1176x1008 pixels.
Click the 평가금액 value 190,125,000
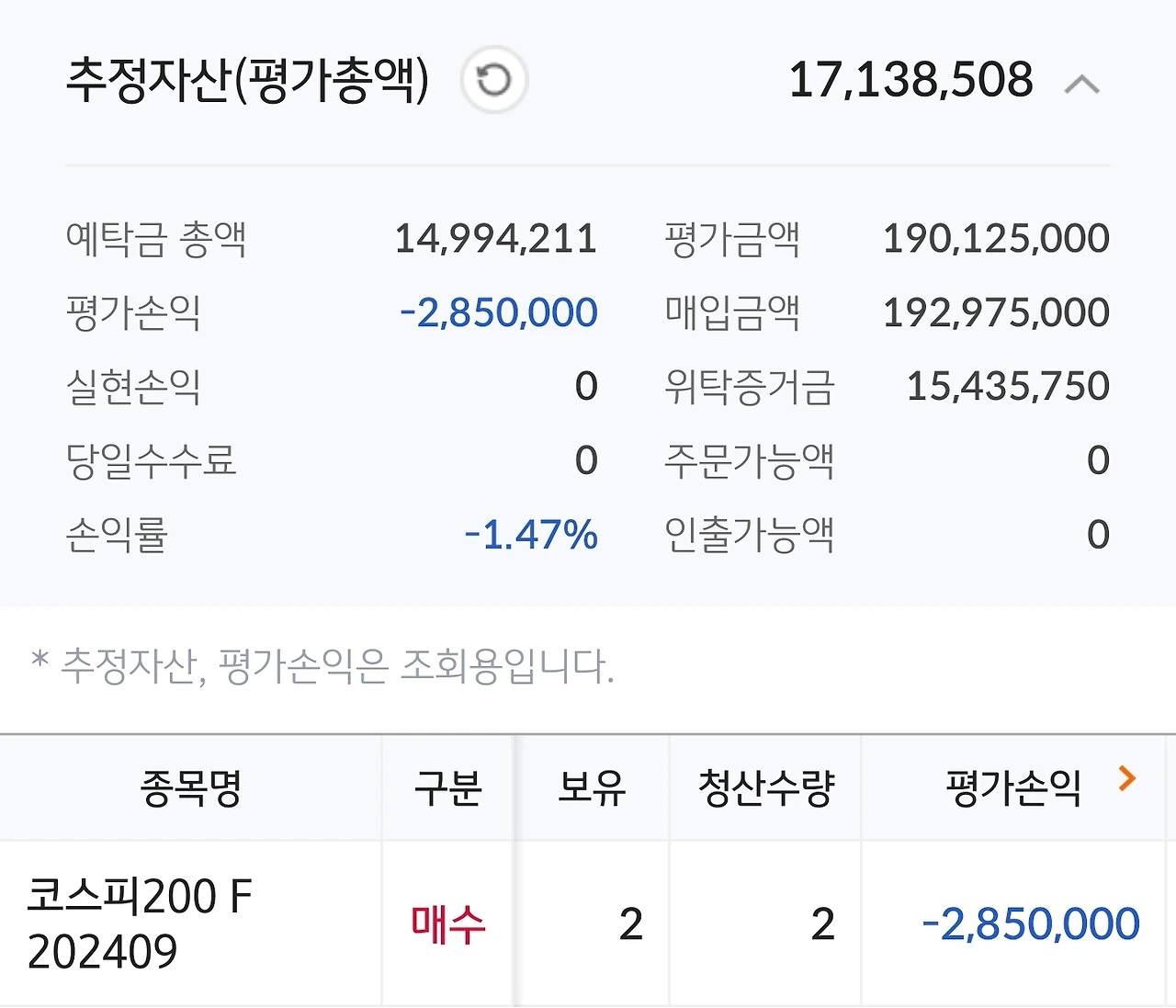(x=996, y=239)
